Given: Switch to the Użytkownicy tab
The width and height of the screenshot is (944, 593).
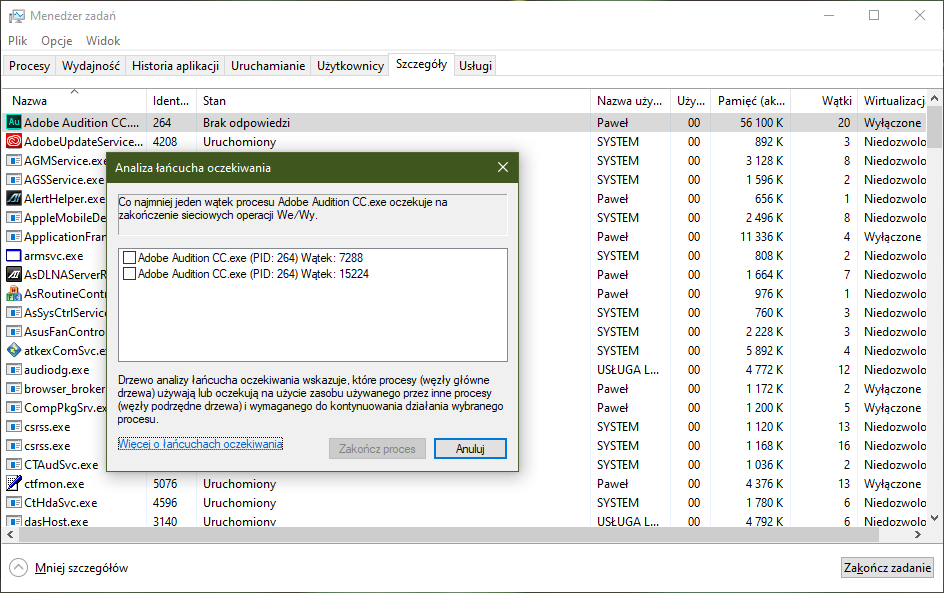Looking at the screenshot, I should coord(350,66).
